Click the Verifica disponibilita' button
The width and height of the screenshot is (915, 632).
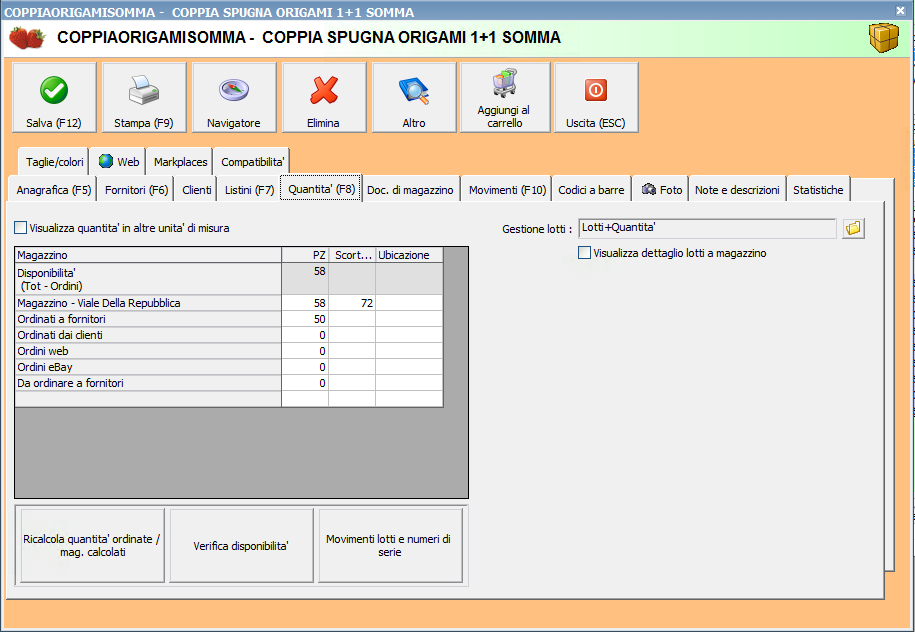click(x=241, y=546)
